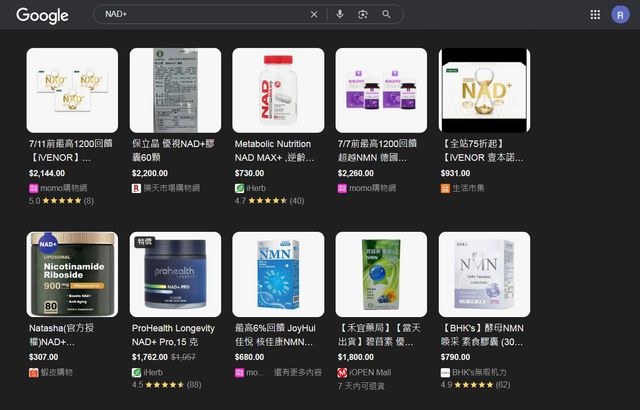Open the Metabolic Nutrition NAD MAX+ title
This screenshot has width=640, height=410.
point(274,151)
